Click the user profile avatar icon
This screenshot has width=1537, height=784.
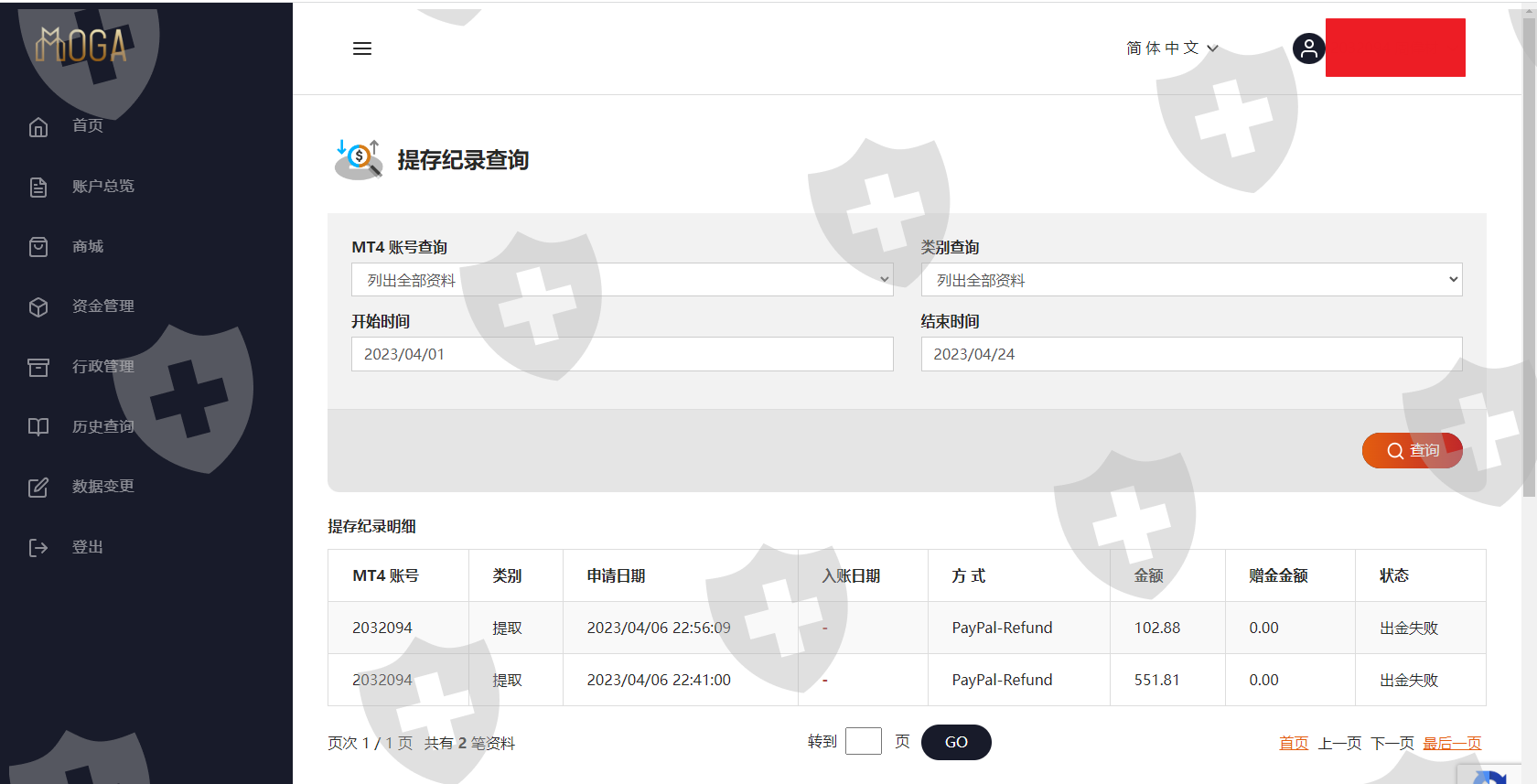point(1308,48)
